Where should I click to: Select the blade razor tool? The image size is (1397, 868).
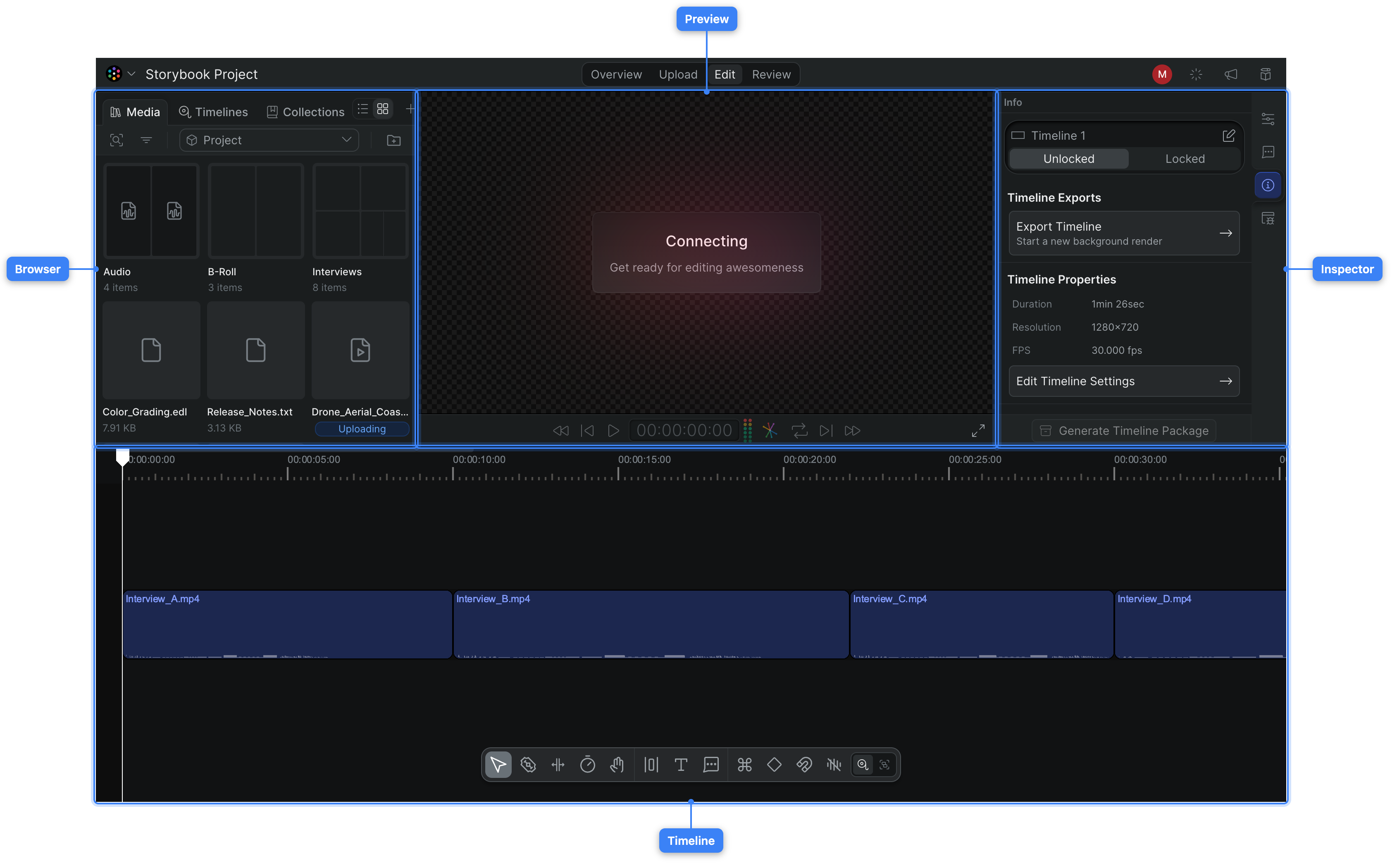click(528, 765)
